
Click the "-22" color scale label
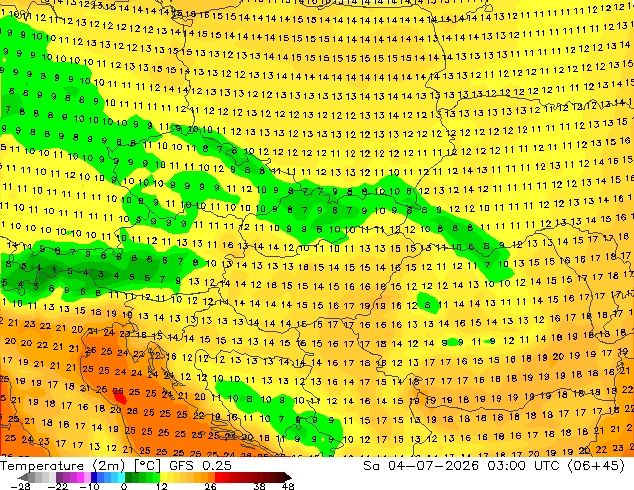pyautogui.click(x=57, y=486)
